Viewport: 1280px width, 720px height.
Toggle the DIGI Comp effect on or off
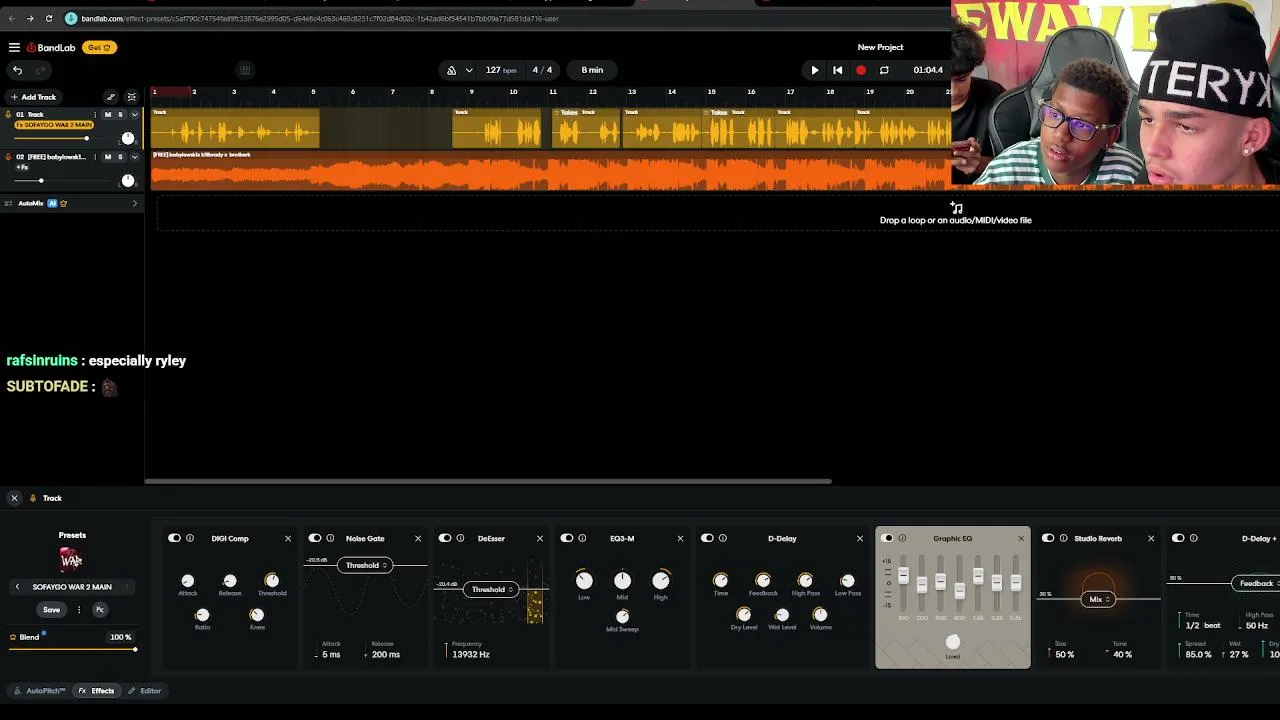click(x=174, y=538)
